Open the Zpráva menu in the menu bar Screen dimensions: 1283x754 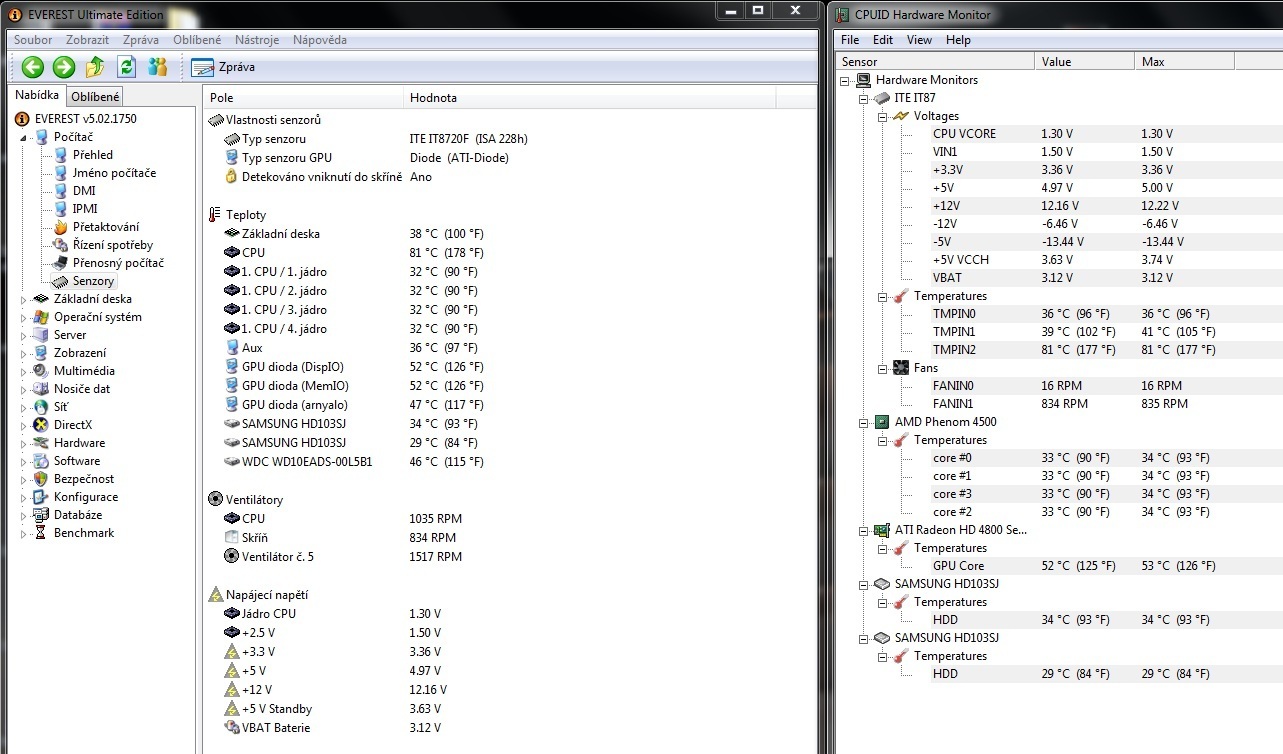point(141,40)
